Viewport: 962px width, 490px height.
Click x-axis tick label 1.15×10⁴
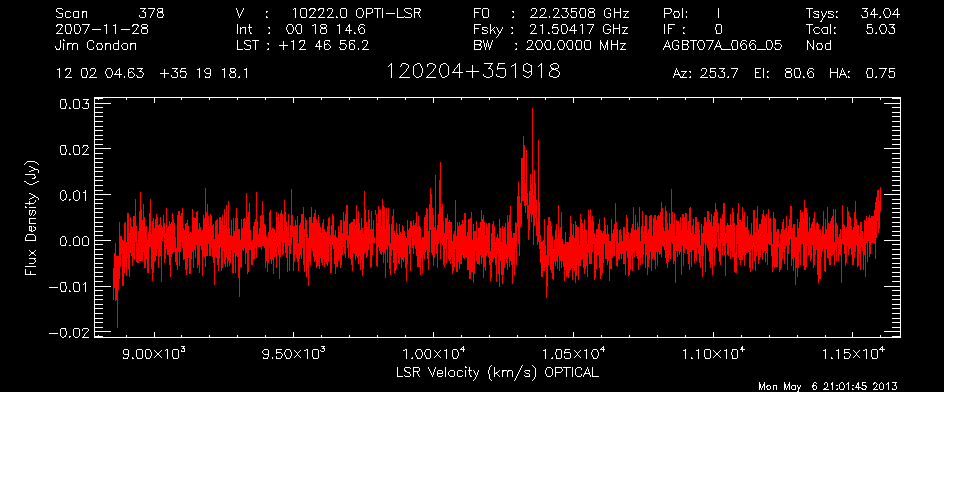pos(853,354)
